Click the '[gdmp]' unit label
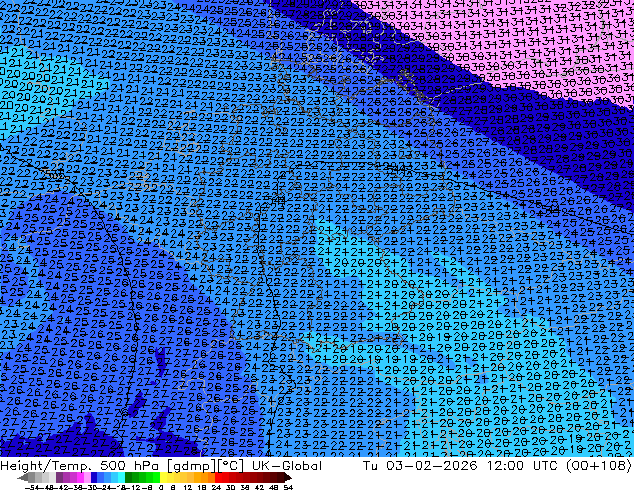Screen dimensions: 634x490 point(189,466)
